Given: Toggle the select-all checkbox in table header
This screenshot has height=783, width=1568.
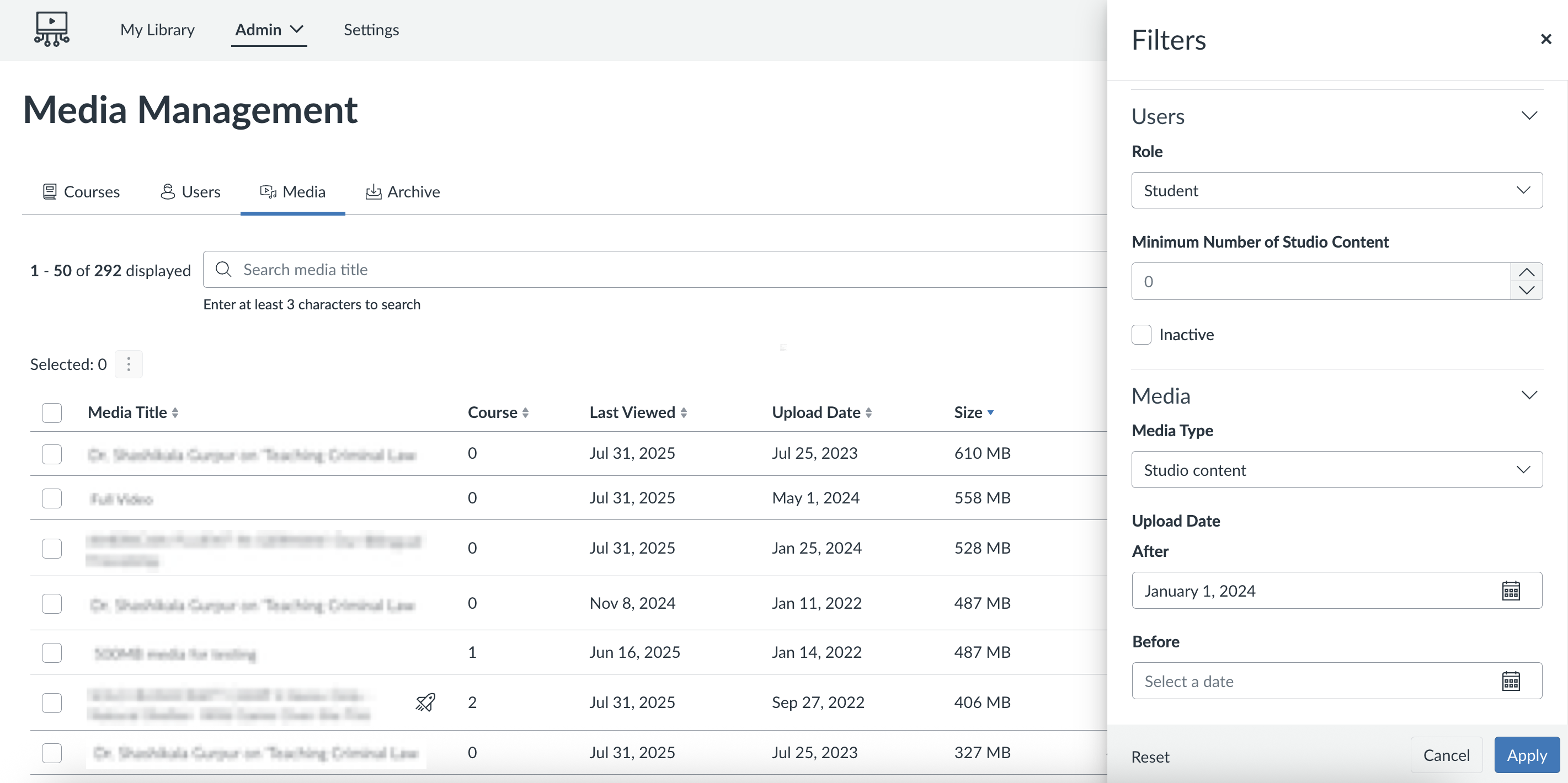Looking at the screenshot, I should pyautogui.click(x=52, y=412).
